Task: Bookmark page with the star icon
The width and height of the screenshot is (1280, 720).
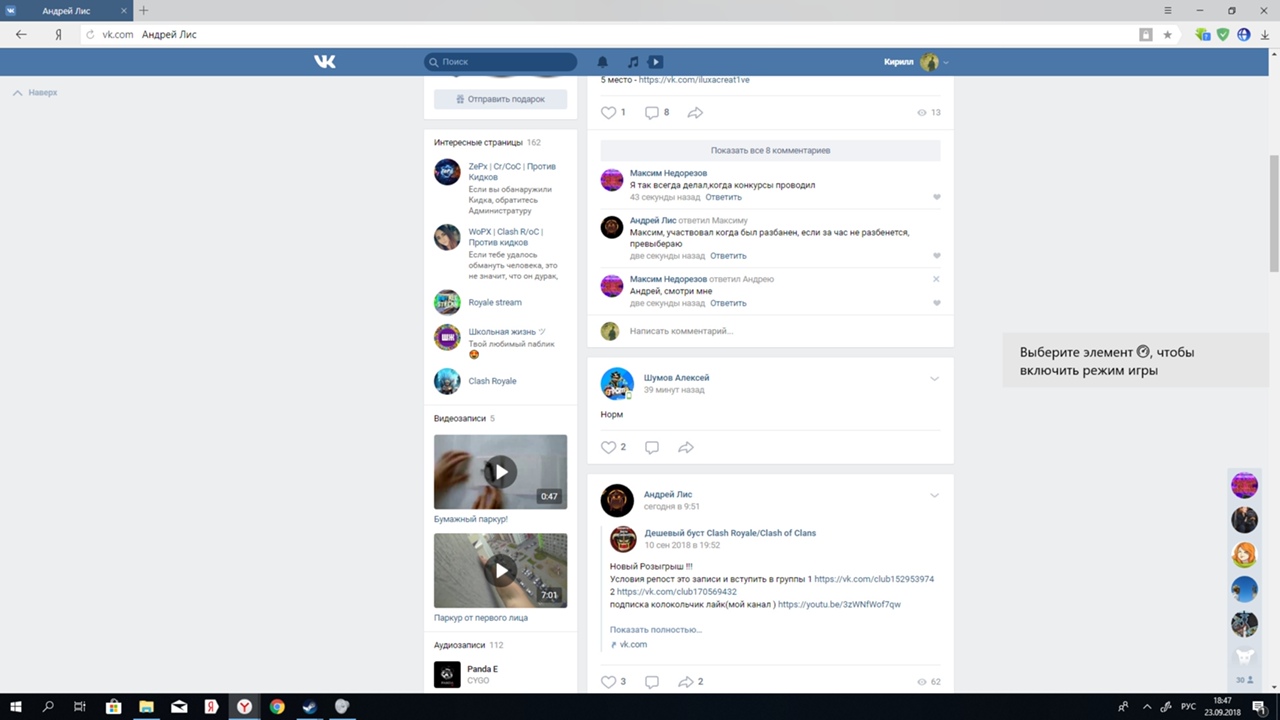Action: click(1167, 34)
